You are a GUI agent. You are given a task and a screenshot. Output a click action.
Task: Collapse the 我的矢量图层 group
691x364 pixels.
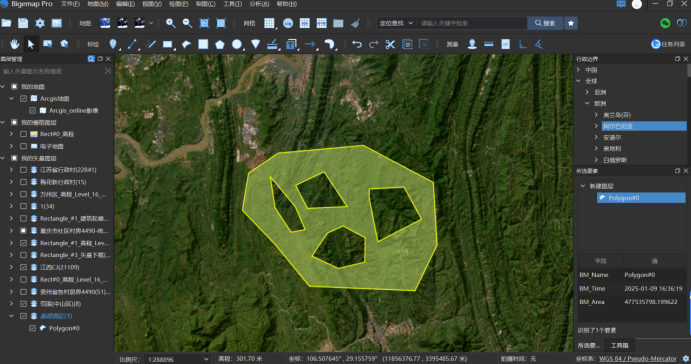click(3, 158)
